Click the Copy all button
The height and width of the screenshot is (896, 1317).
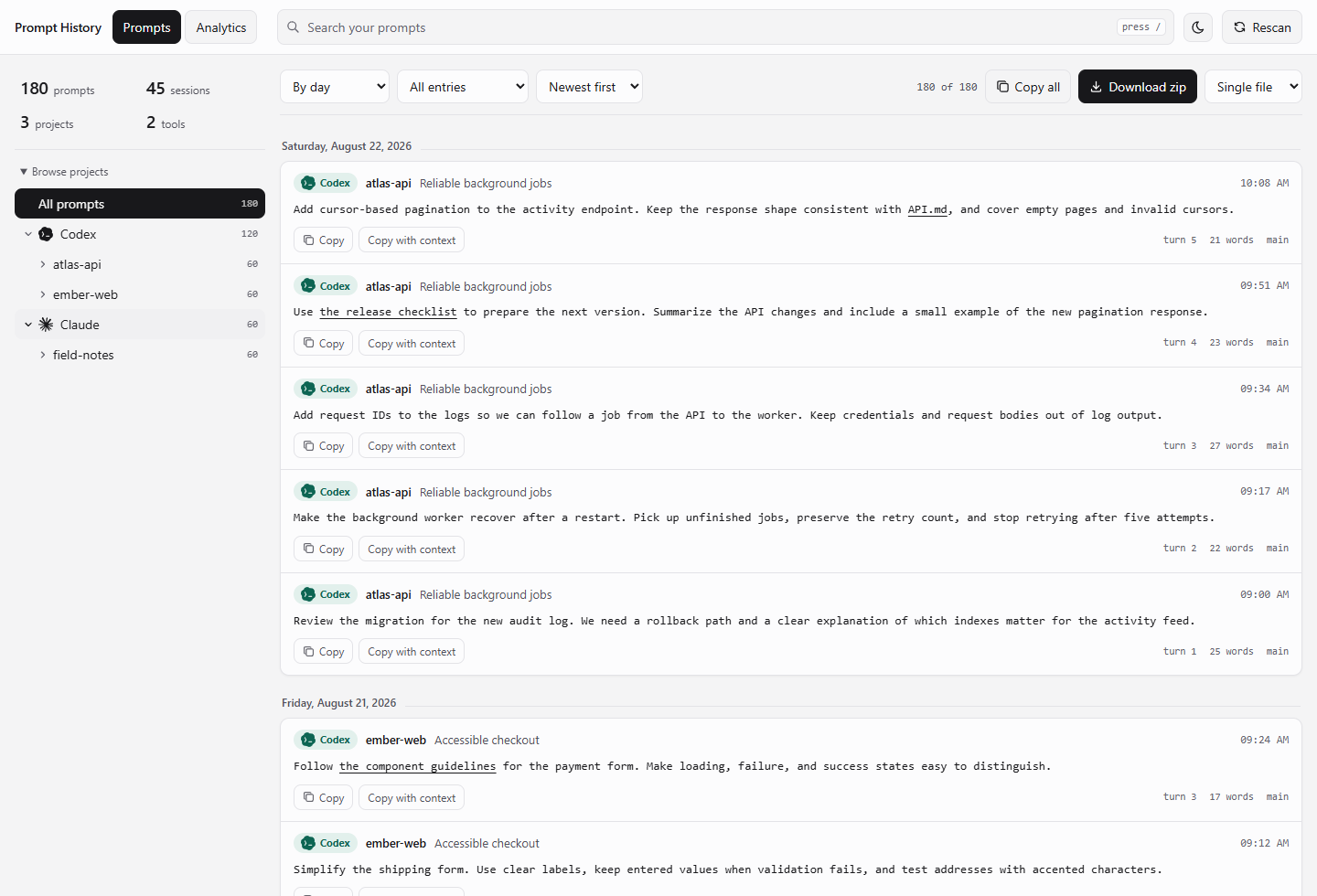pyautogui.click(x=1028, y=87)
